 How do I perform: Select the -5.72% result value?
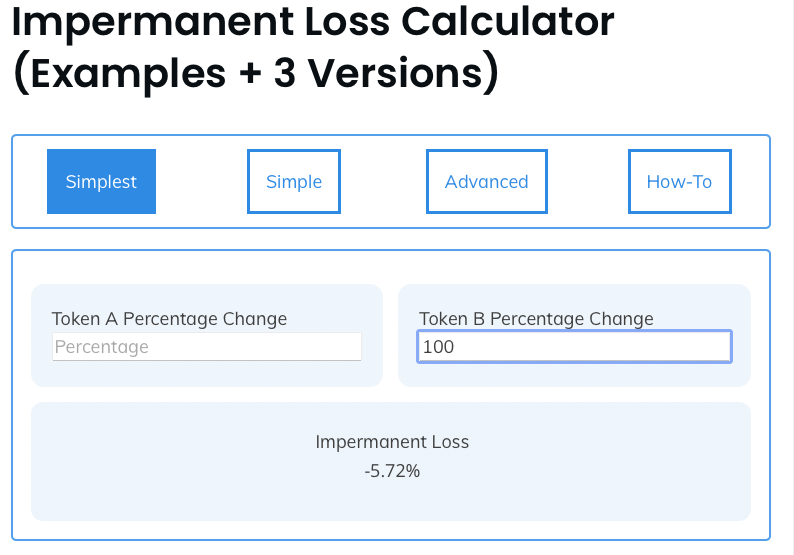pyautogui.click(x=391, y=470)
